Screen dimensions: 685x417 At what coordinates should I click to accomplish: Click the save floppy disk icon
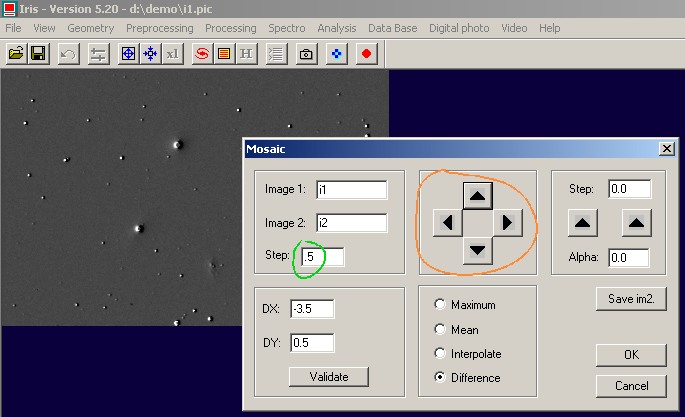(38, 54)
